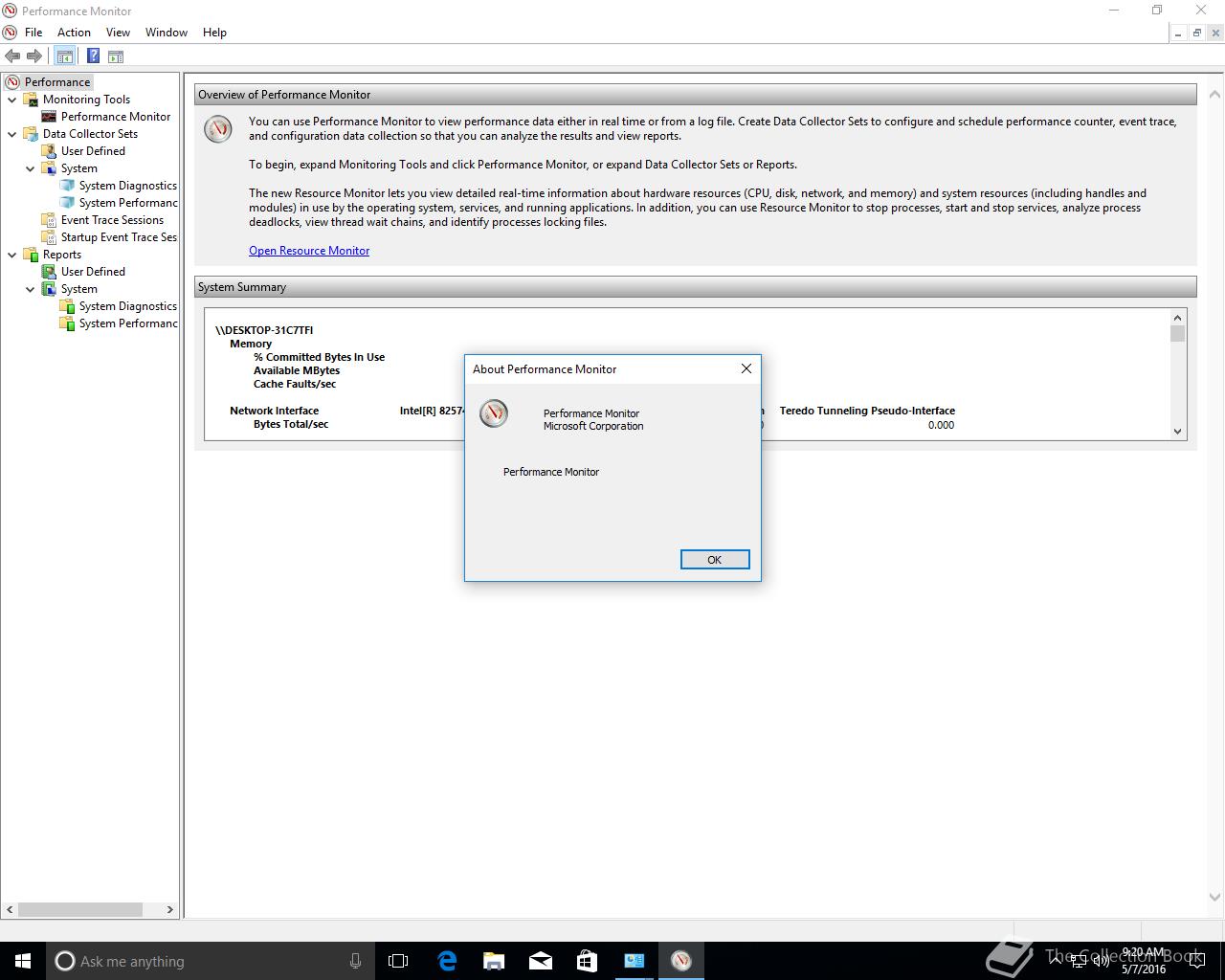Collapse the Reports node
1225x980 pixels.
[x=12, y=255]
